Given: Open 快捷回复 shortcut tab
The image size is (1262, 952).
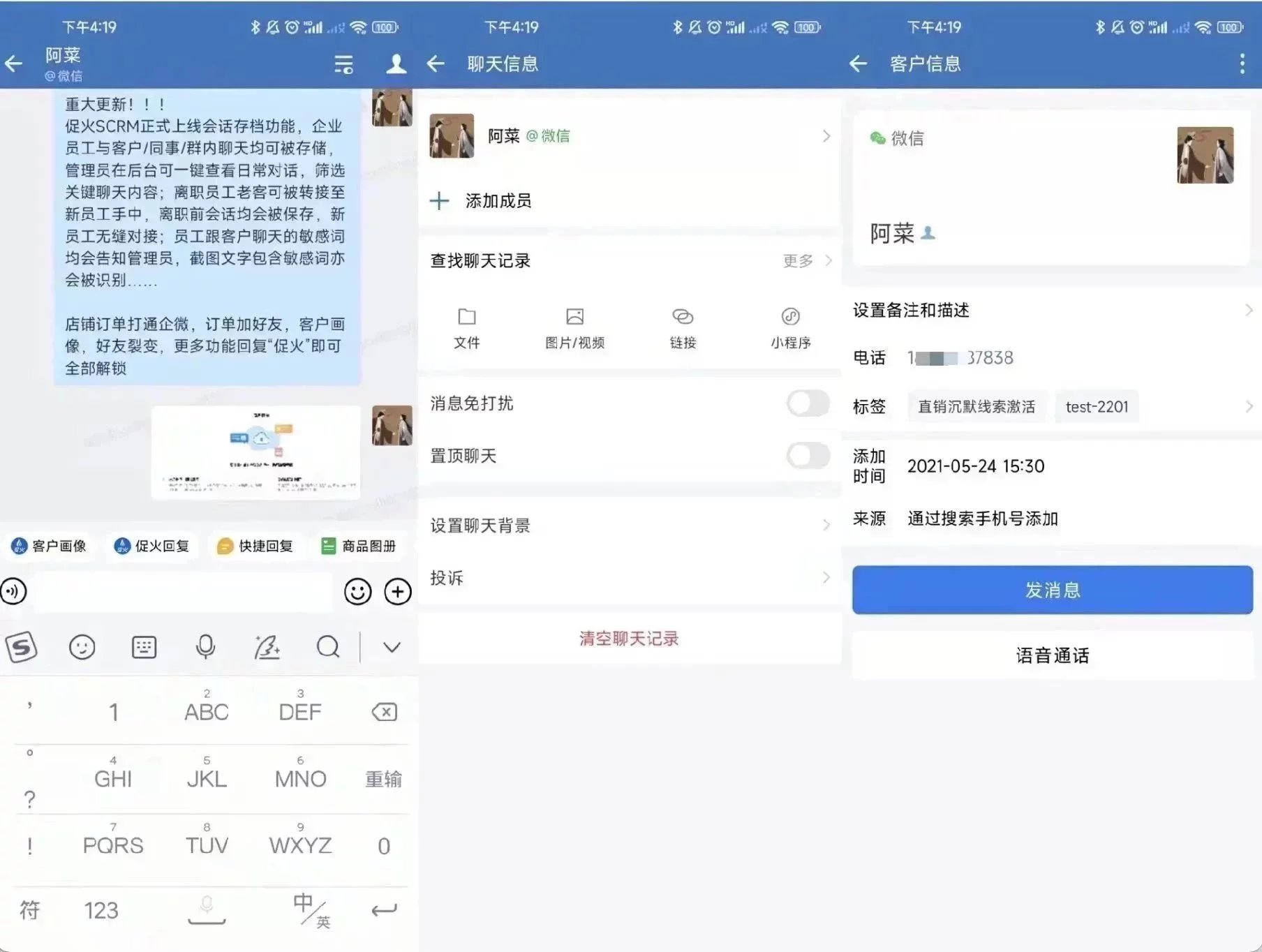Looking at the screenshot, I should (x=255, y=546).
